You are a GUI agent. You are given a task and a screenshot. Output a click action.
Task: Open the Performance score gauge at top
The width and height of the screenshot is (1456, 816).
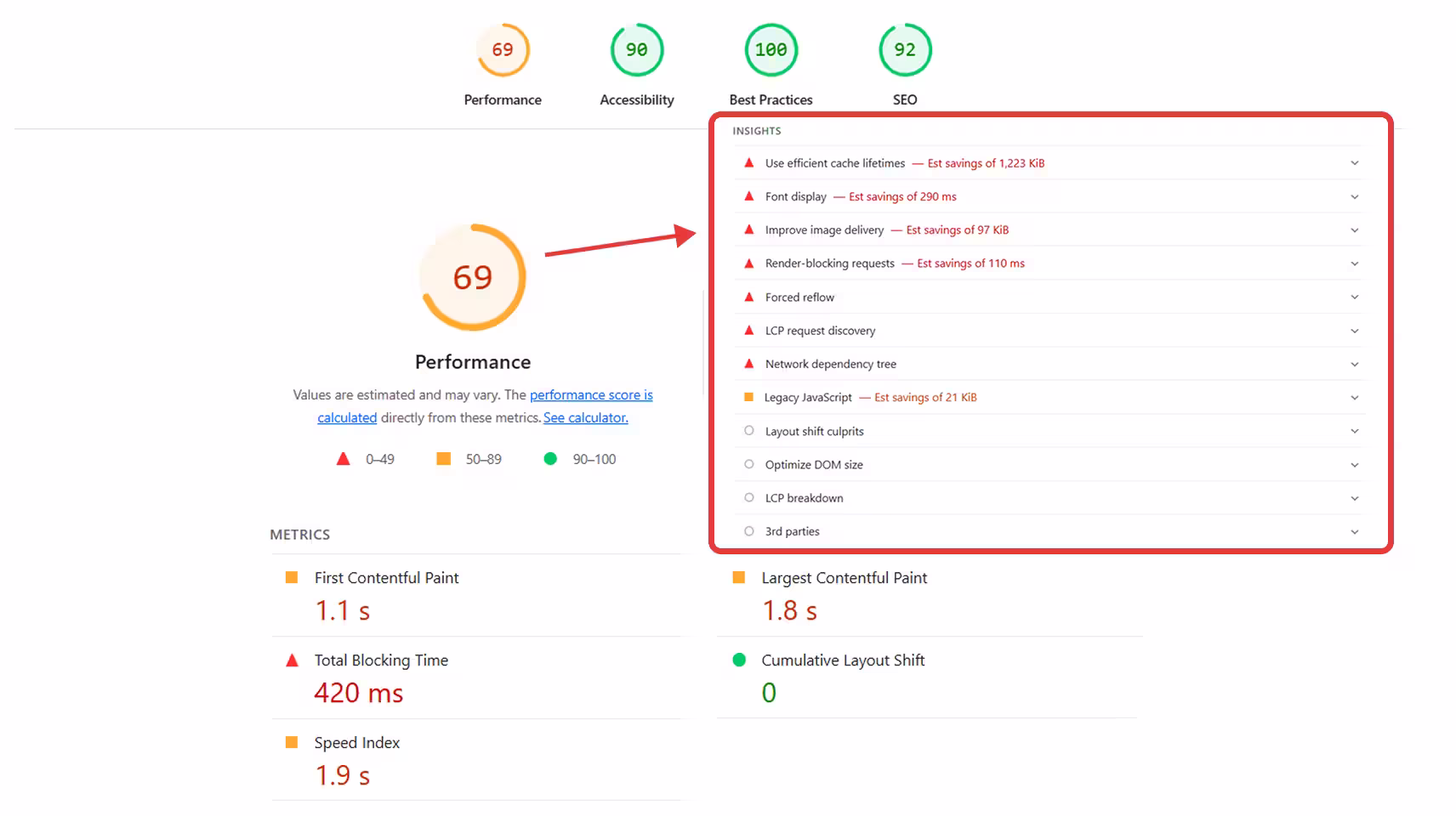click(x=503, y=50)
